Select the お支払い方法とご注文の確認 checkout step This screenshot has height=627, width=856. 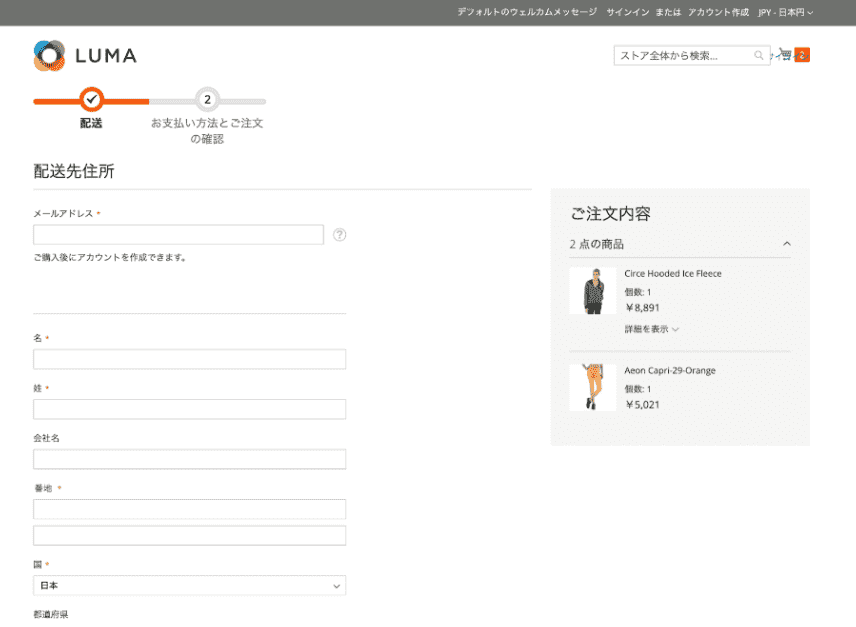tap(207, 130)
